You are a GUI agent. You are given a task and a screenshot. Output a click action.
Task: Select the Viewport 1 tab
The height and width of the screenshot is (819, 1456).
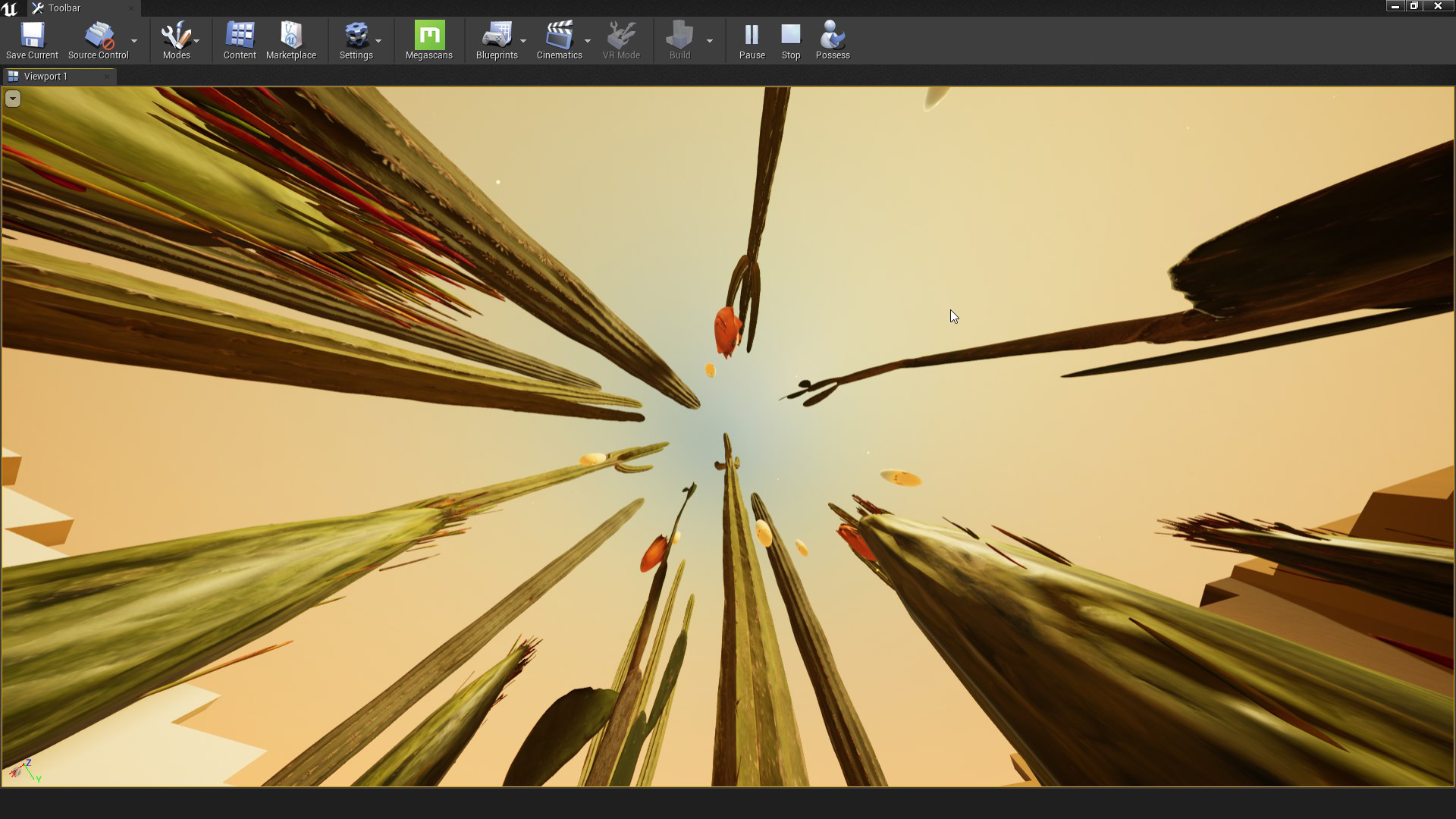click(x=45, y=77)
